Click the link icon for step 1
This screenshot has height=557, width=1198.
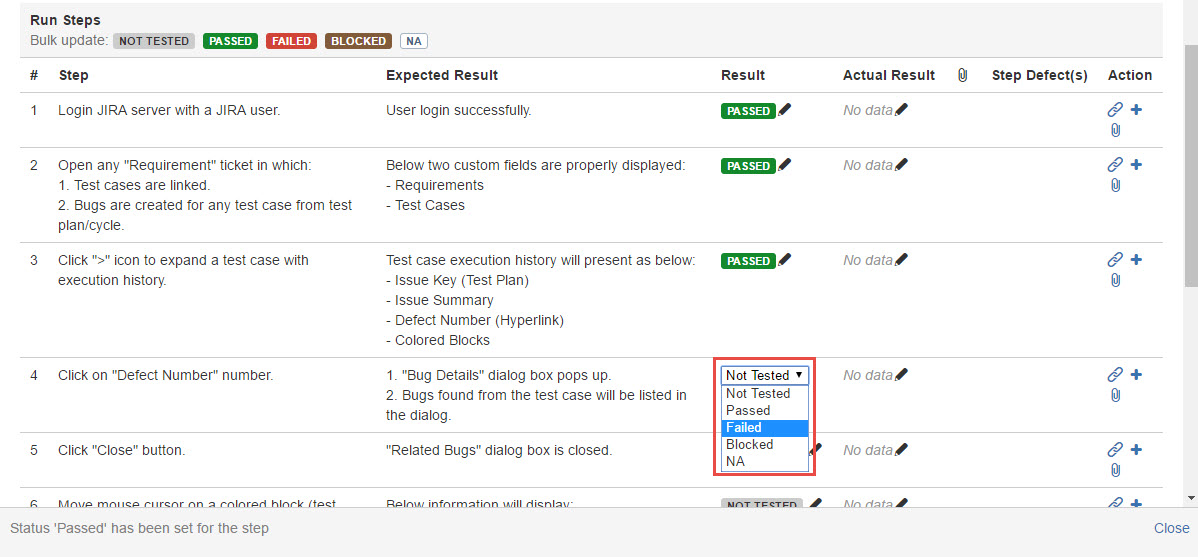coord(1115,110)
